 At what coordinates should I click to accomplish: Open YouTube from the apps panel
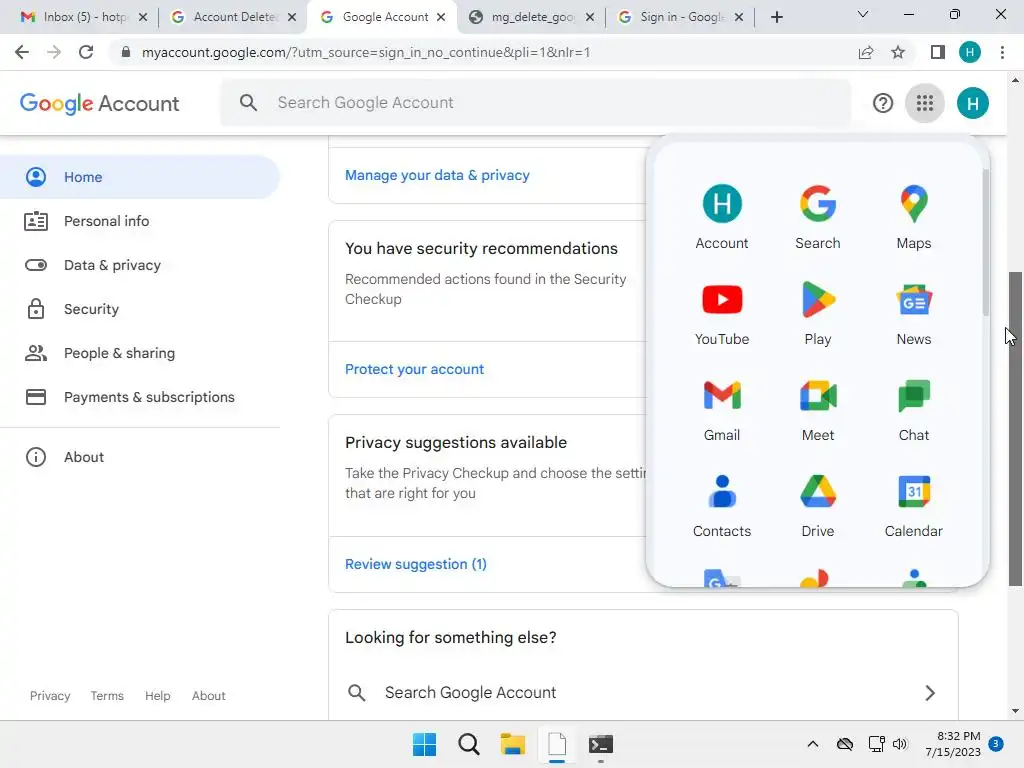point(722,313)
